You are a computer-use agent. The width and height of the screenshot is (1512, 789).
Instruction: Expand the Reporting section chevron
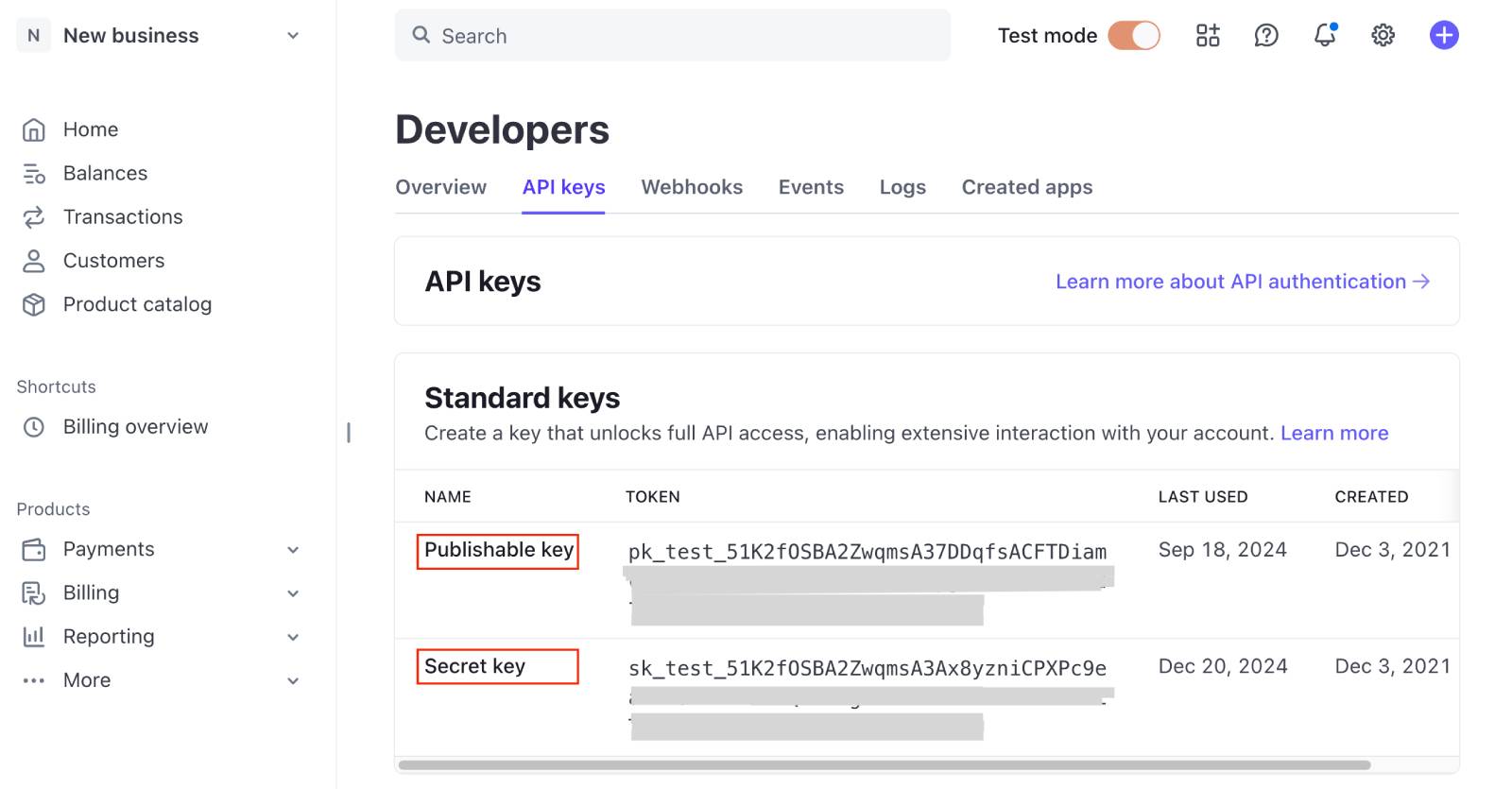(293, 637)
